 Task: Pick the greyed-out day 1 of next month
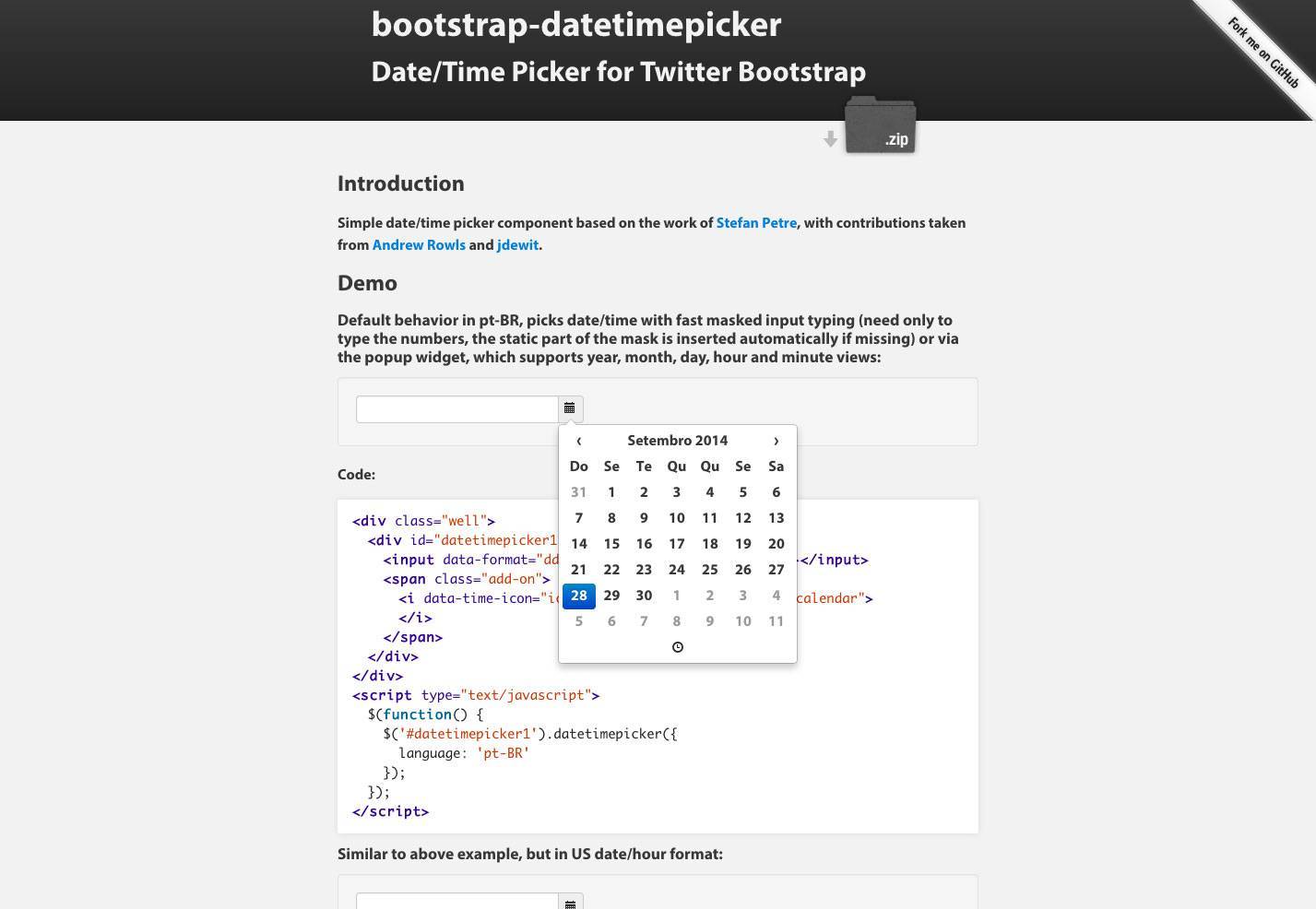tap(677, 596)
